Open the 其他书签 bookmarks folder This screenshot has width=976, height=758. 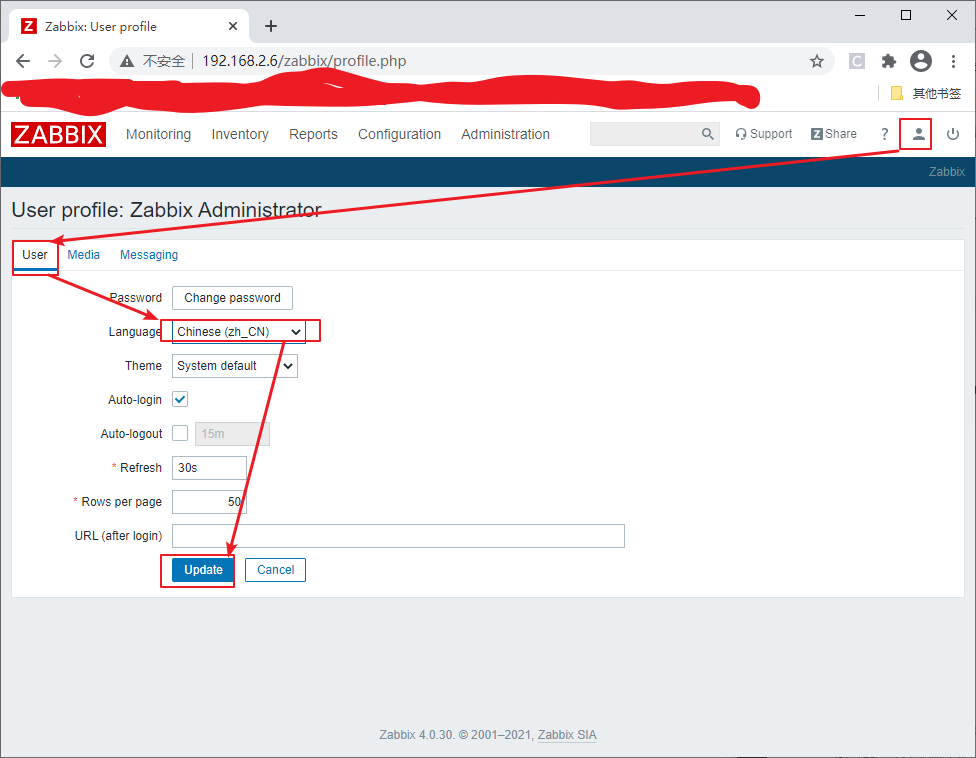pyautogui.click(x=926, y=93)
